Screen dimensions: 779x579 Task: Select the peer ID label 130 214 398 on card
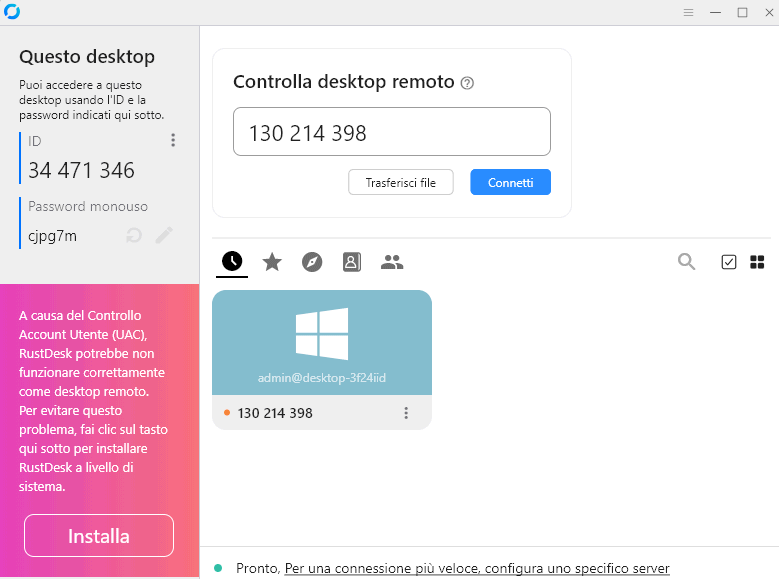coord(275,413)
